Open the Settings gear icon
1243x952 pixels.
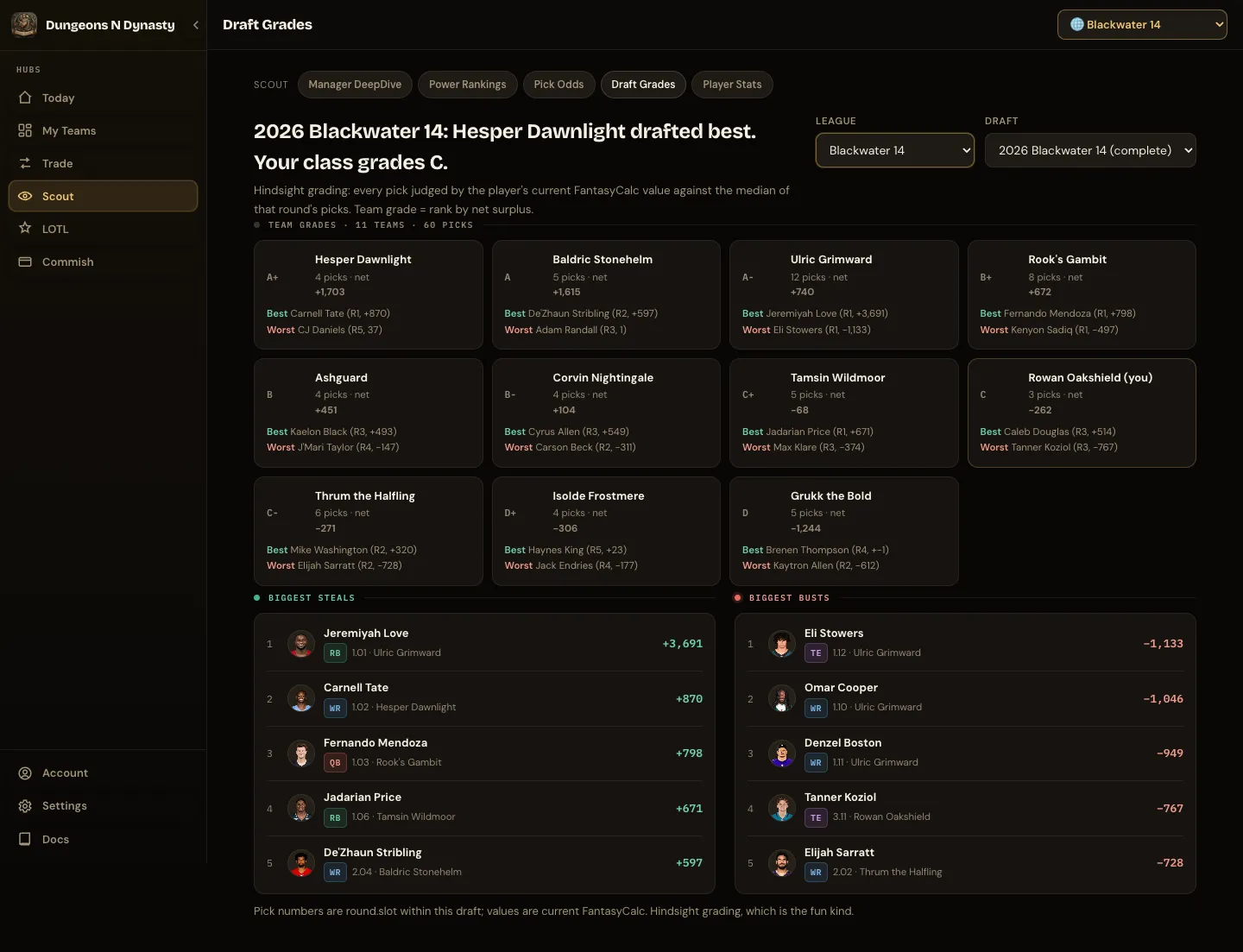point(25,806)
